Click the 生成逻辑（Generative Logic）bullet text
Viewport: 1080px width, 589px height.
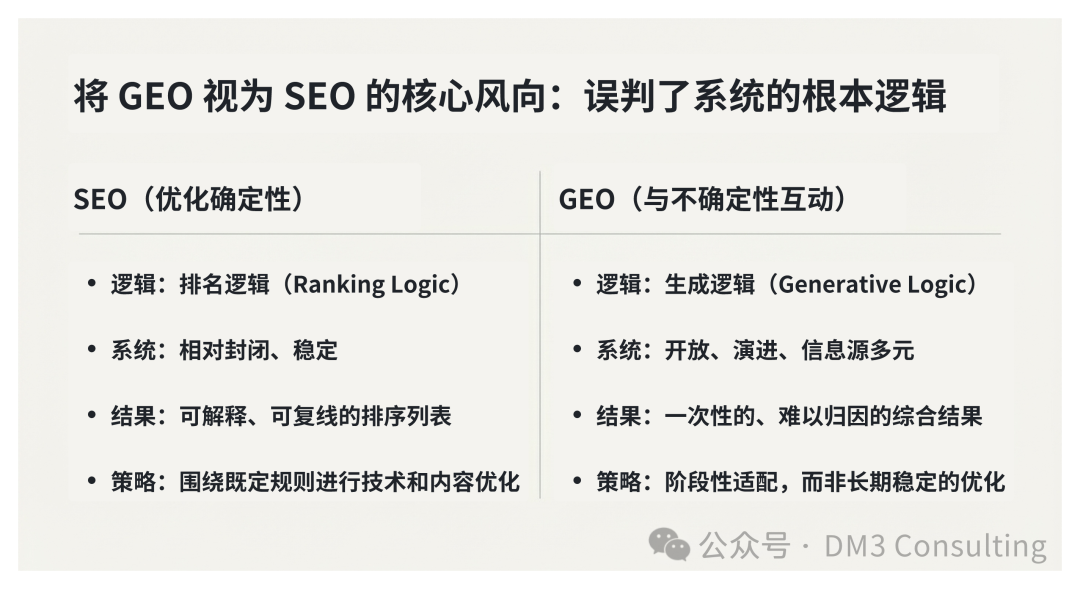788,284
